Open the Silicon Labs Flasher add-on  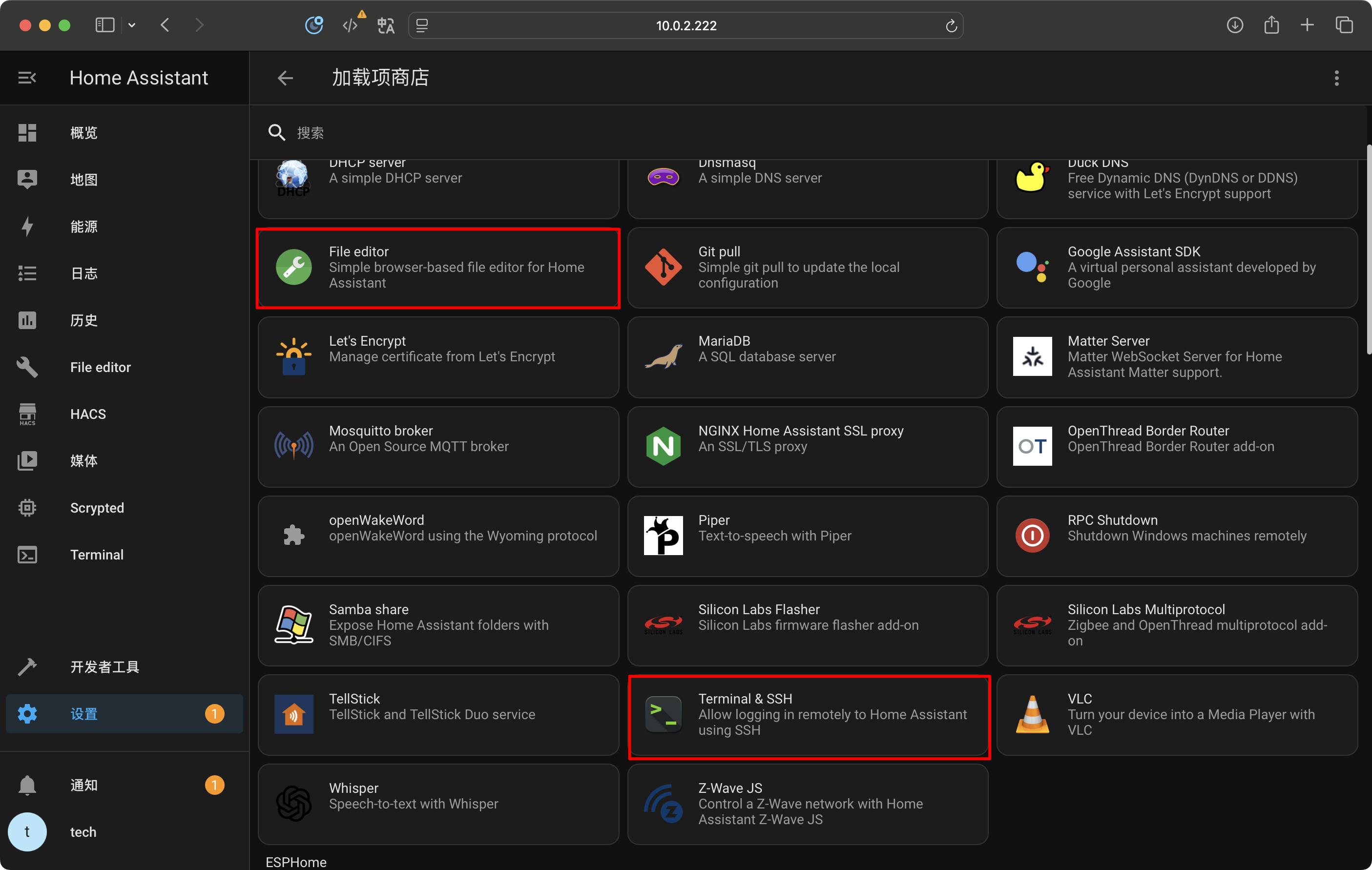click(x=808, y=625)
